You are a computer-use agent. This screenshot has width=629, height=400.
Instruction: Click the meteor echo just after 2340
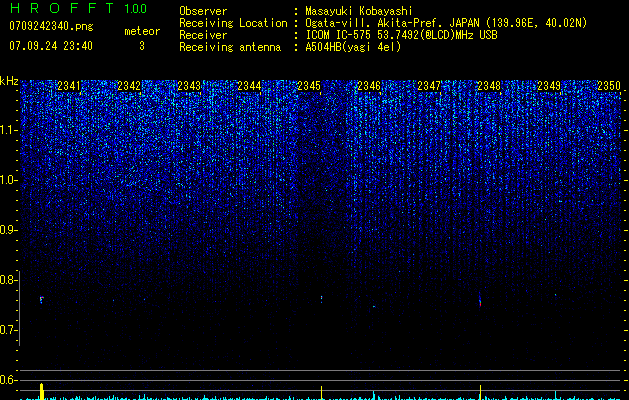pos(41,300)
